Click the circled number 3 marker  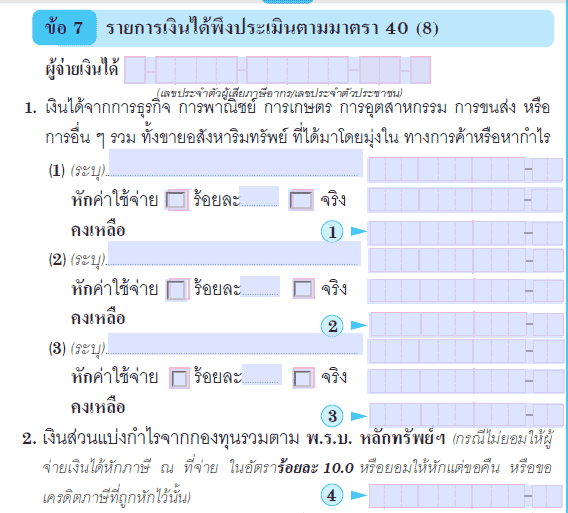(x=332, y=416)
